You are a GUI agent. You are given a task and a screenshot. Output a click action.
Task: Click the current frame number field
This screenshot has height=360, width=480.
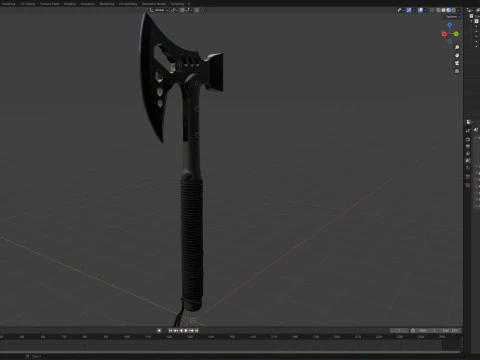coord(399,330)
